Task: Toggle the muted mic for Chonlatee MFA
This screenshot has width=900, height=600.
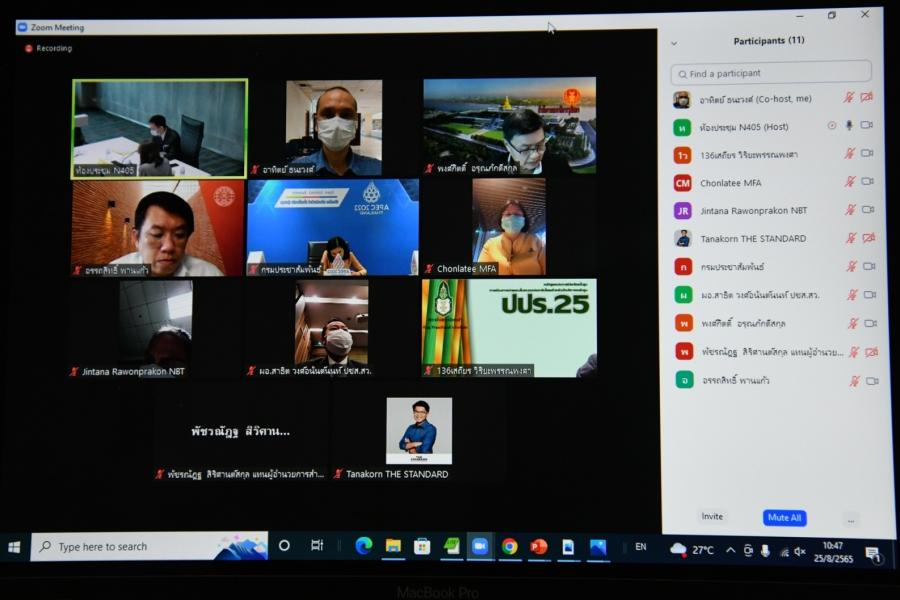Action: pyautogui.click(x=850, y=182)
